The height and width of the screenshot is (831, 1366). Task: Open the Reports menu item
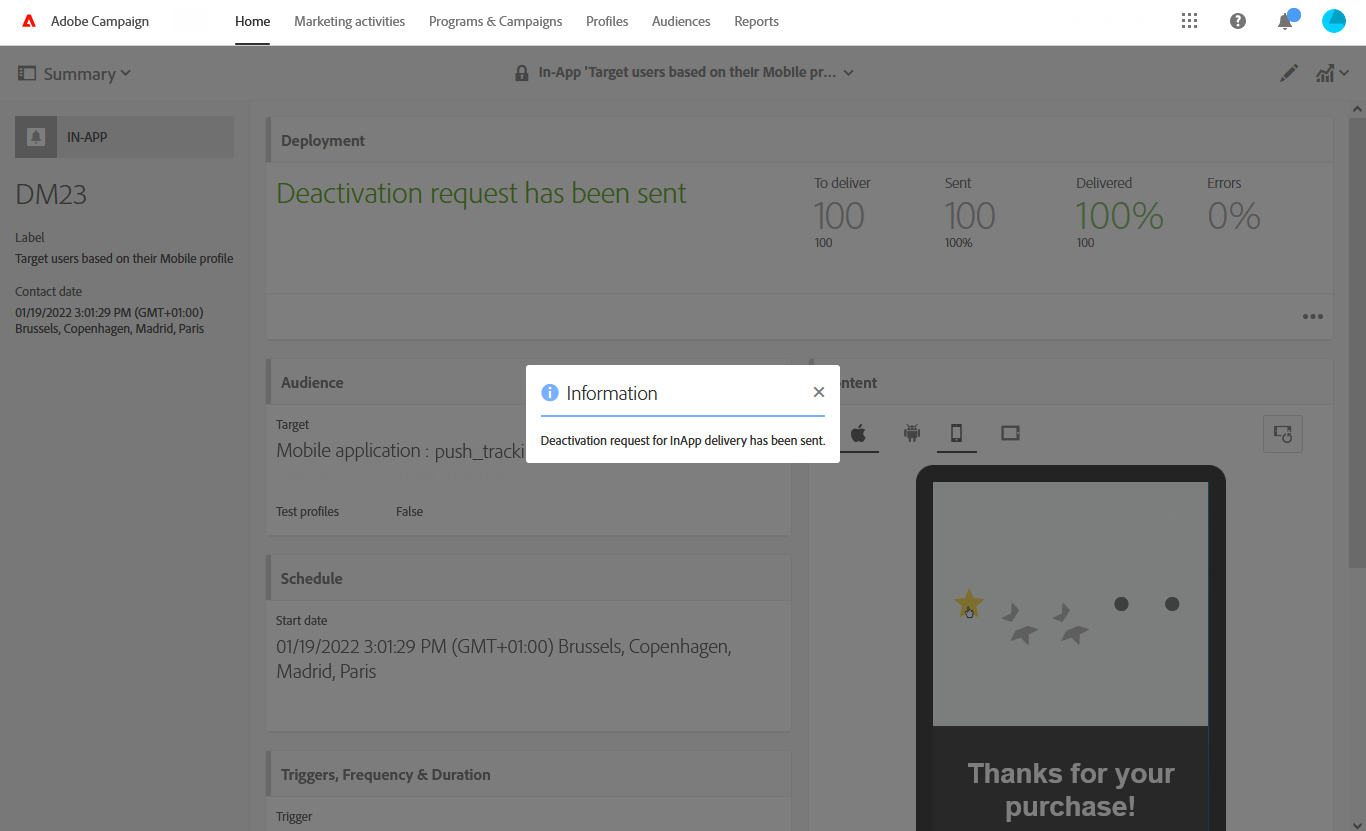[756, 21]
